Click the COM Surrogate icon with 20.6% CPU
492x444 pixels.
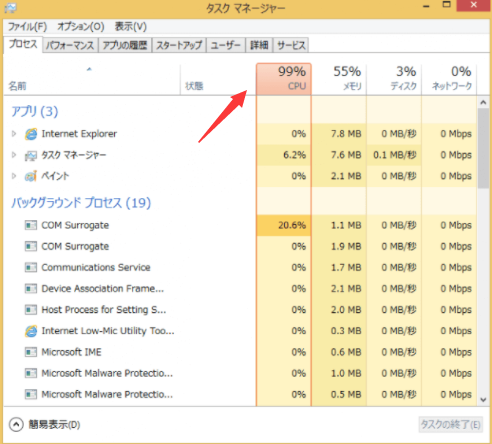point(31,225)
